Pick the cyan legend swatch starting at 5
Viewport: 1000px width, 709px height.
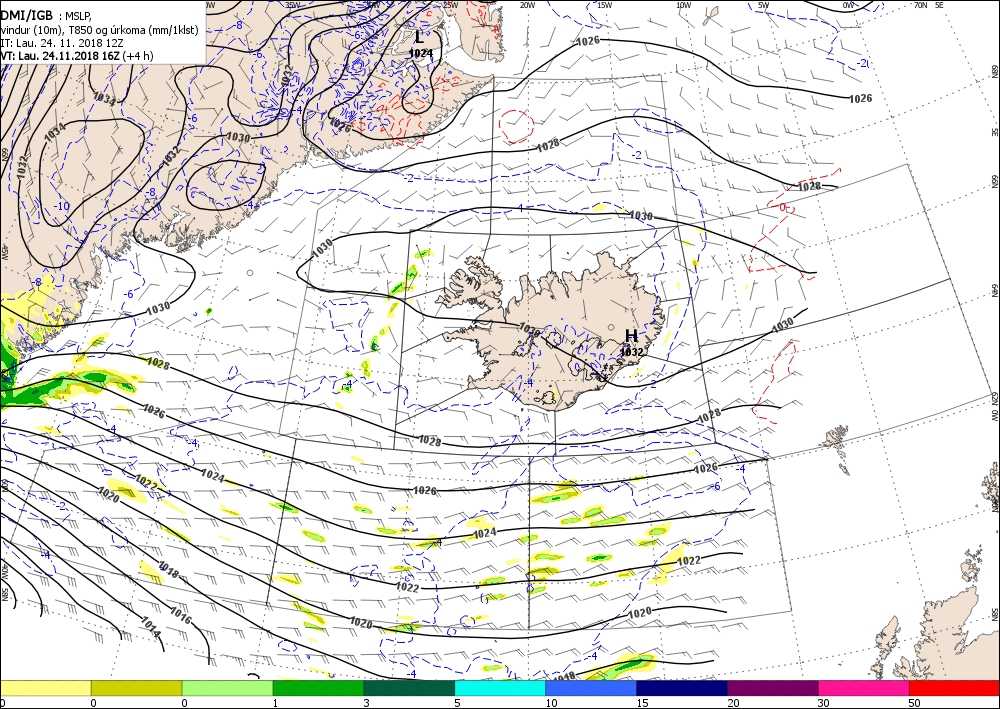500,688
